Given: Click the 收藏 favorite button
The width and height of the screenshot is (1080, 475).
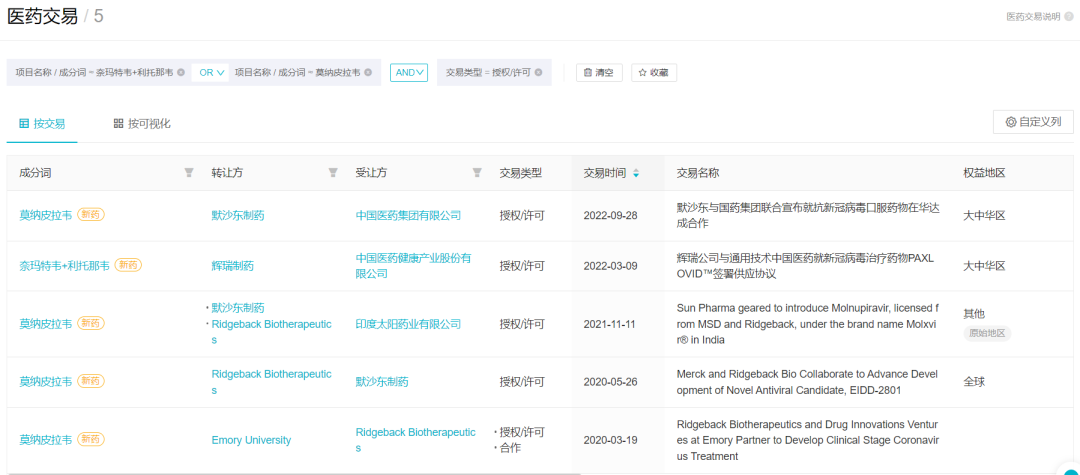Looking at the screenshot, I should 654,72.
